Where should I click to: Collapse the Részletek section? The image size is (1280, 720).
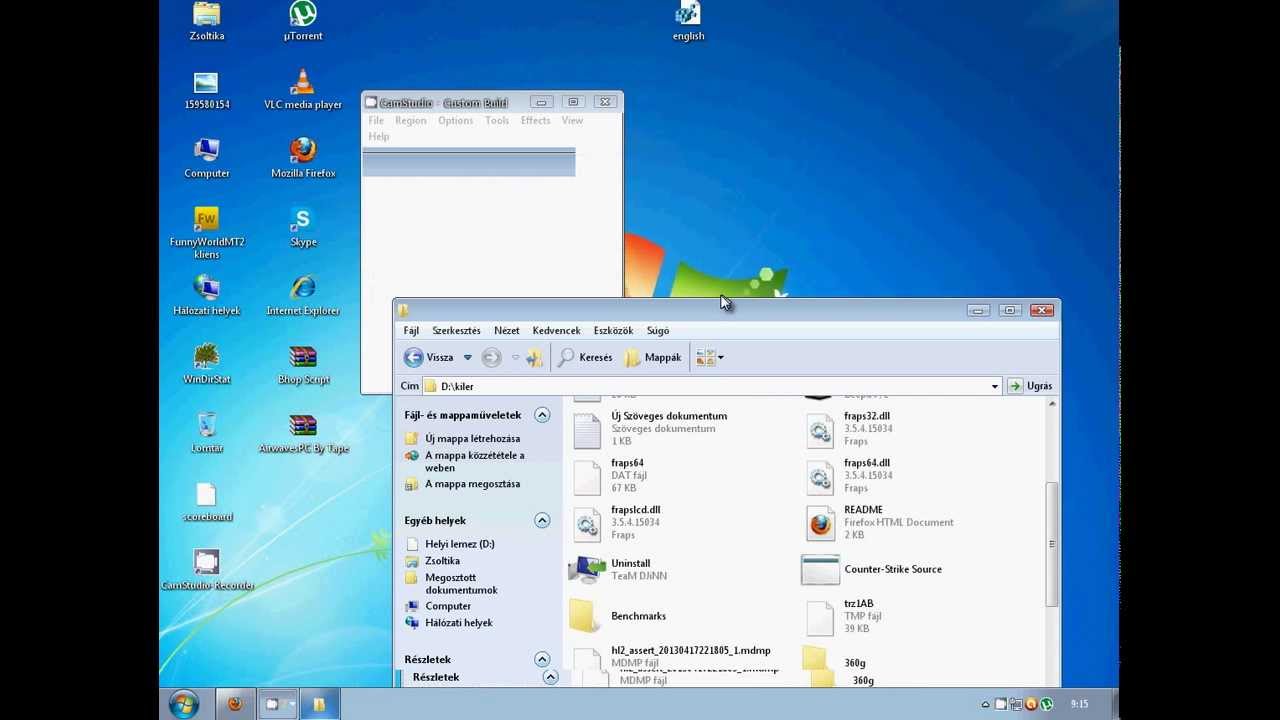(x=542, y=659)
